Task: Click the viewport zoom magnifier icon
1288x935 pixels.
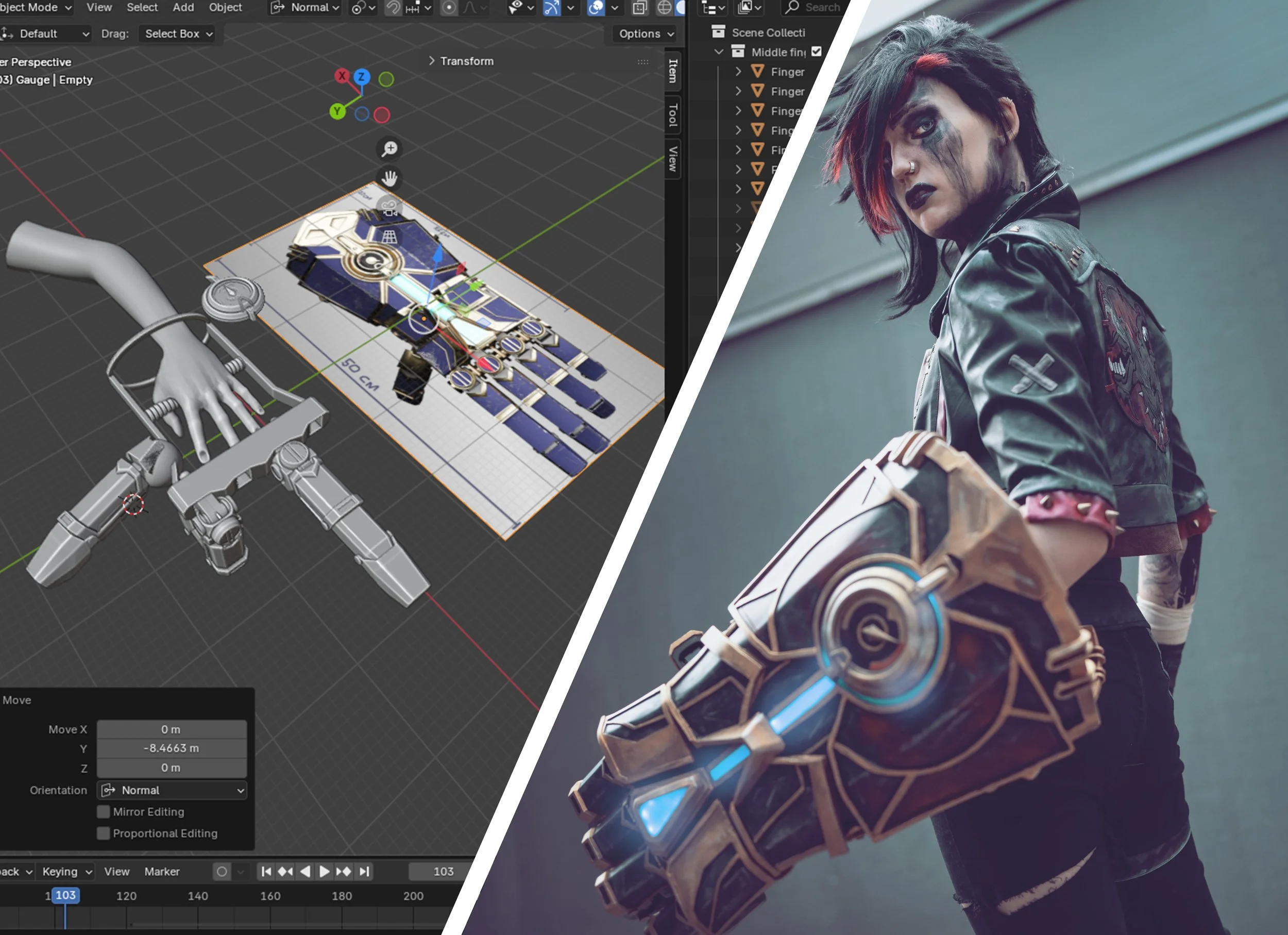Action: pyautogui.click(x=389, y=149)
